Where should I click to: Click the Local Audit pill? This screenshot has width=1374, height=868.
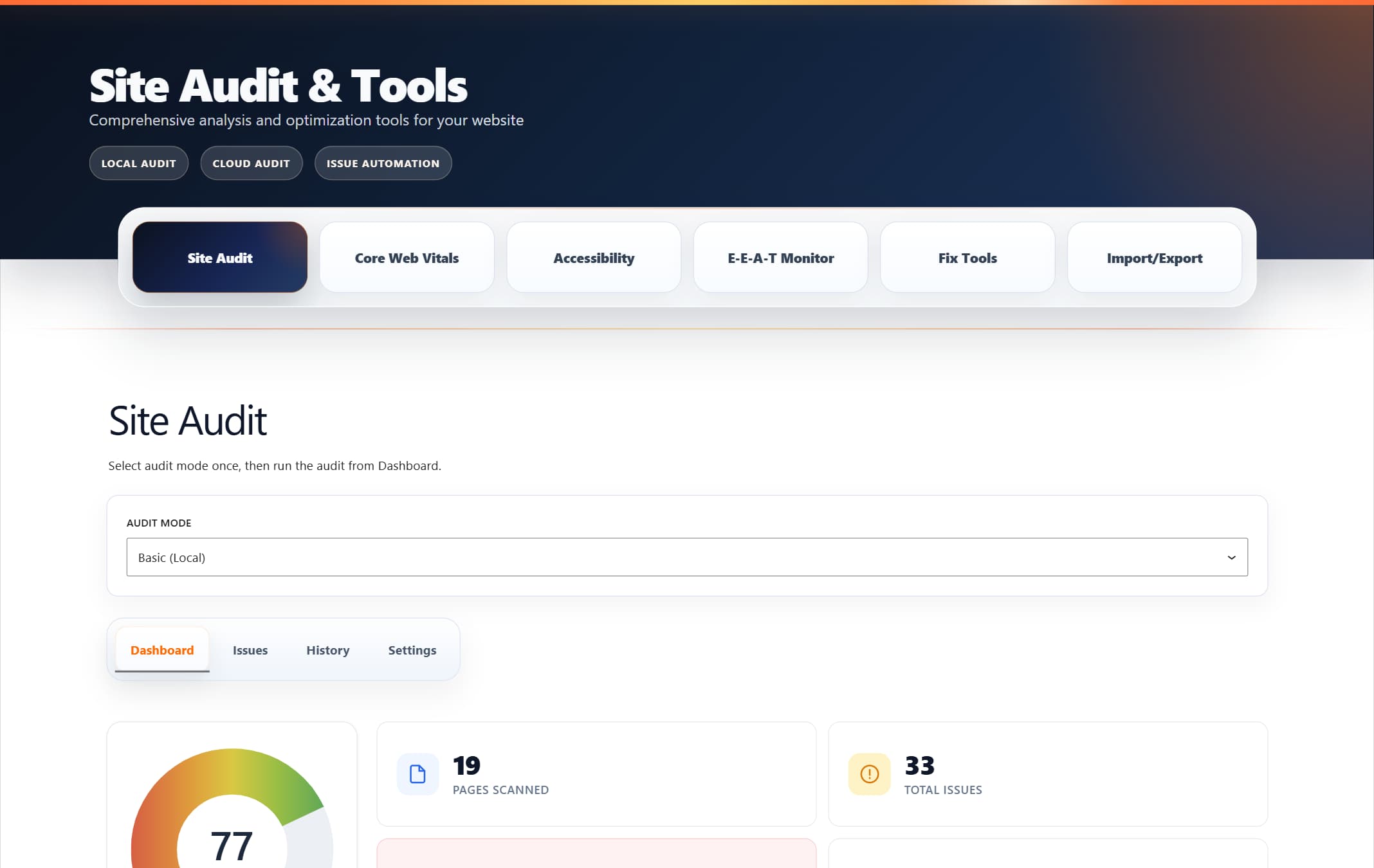click(x=139, y=163)
